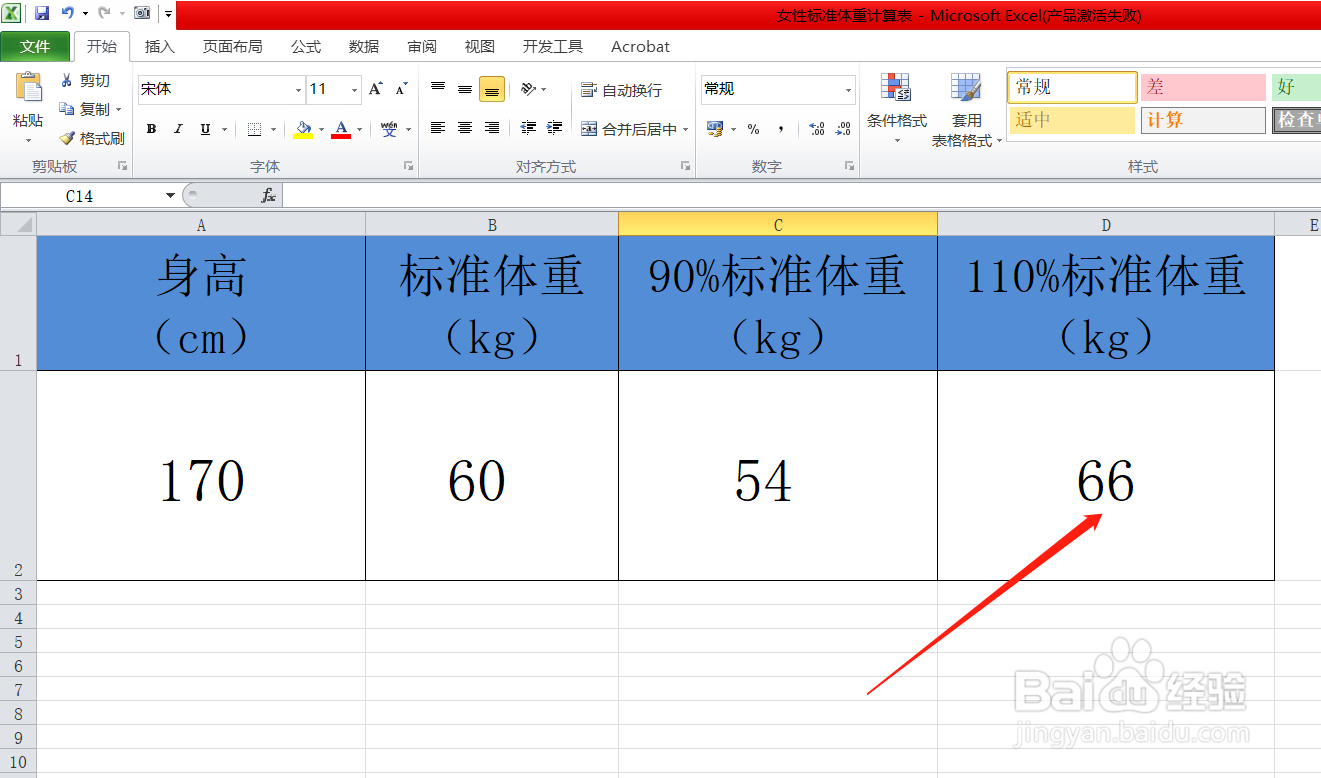Align text right
The image size is (1321, 778).
point(492,128)
